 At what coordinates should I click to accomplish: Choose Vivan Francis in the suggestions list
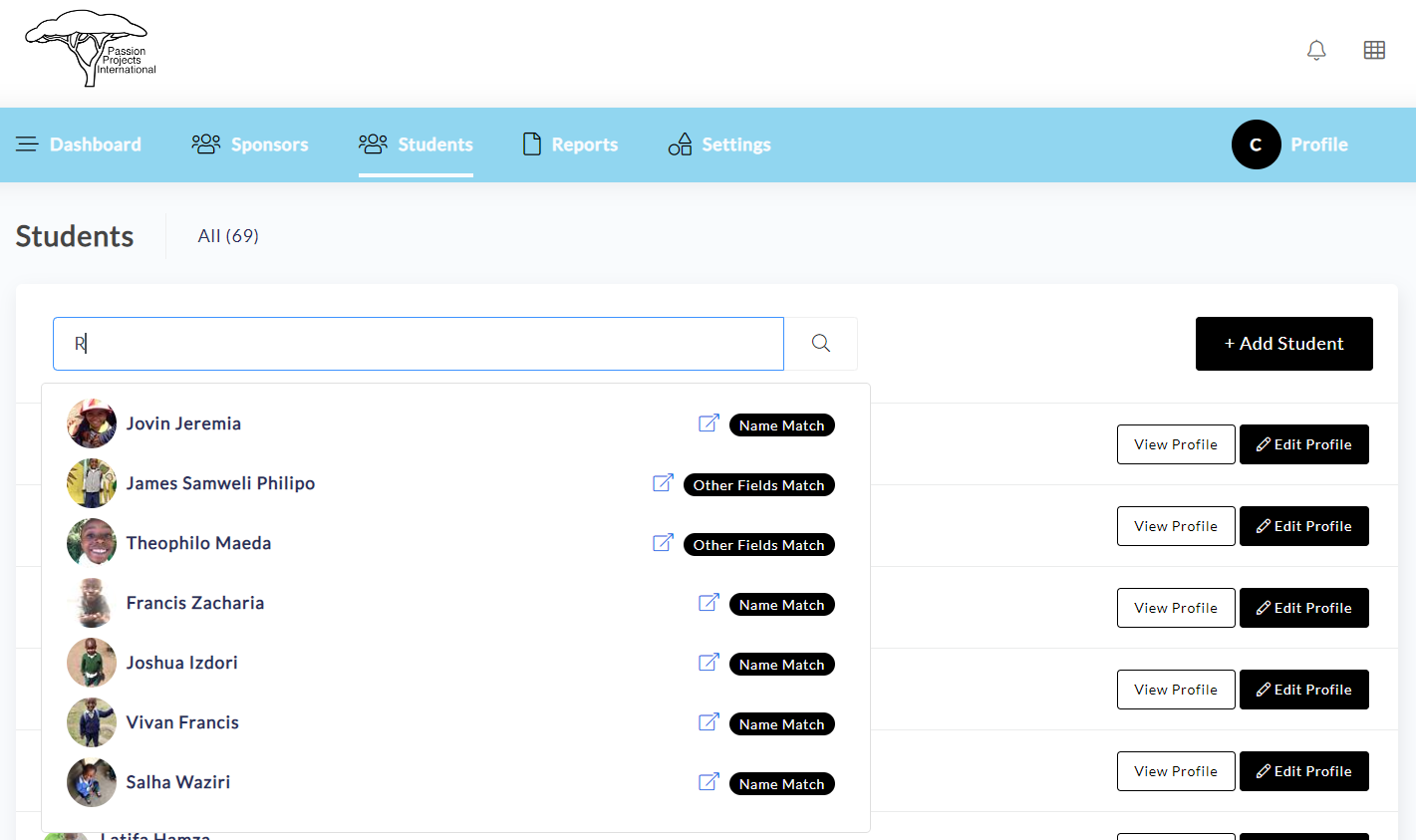(182, 722)
